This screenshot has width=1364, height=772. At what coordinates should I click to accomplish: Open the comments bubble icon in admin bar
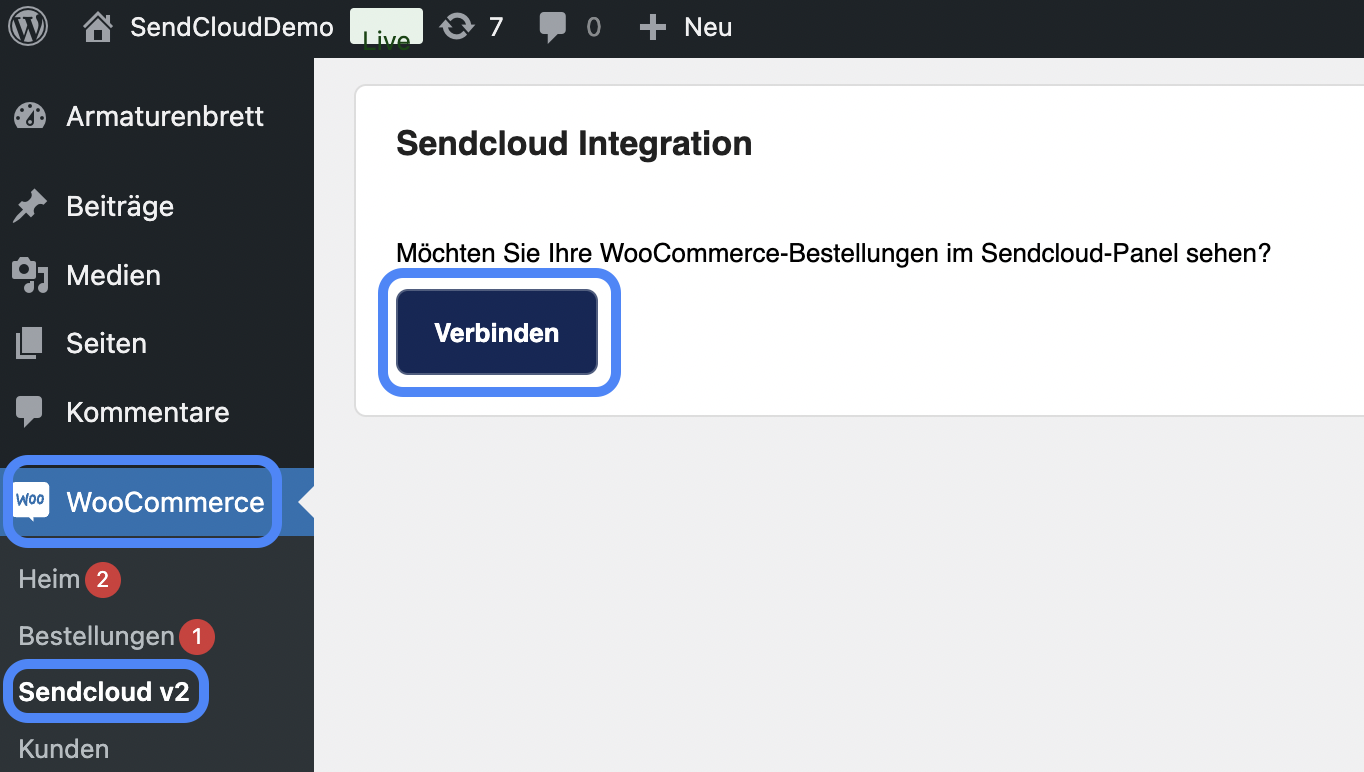pos(552,28)
